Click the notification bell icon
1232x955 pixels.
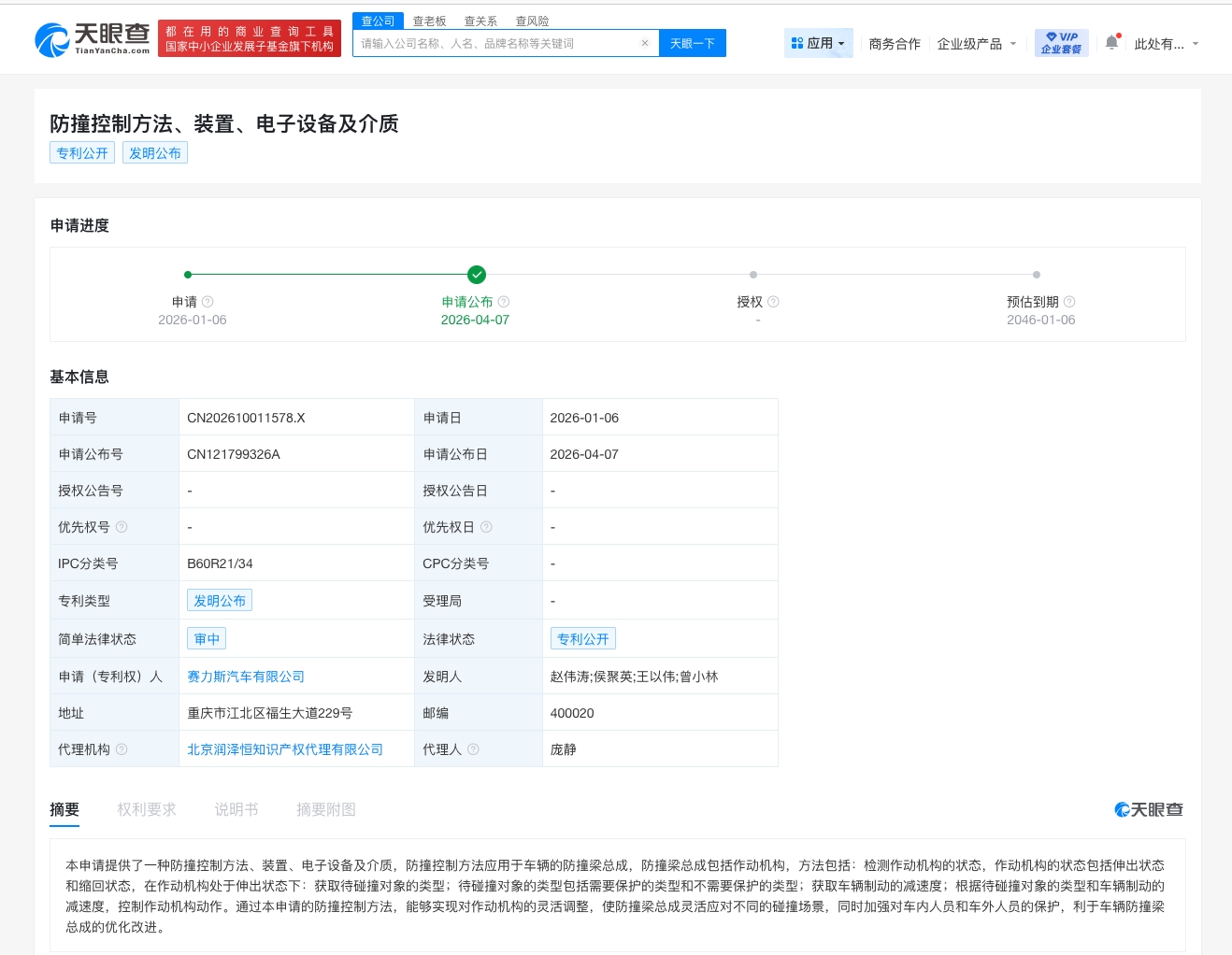pyautogui.click(x=1110, y=41)
